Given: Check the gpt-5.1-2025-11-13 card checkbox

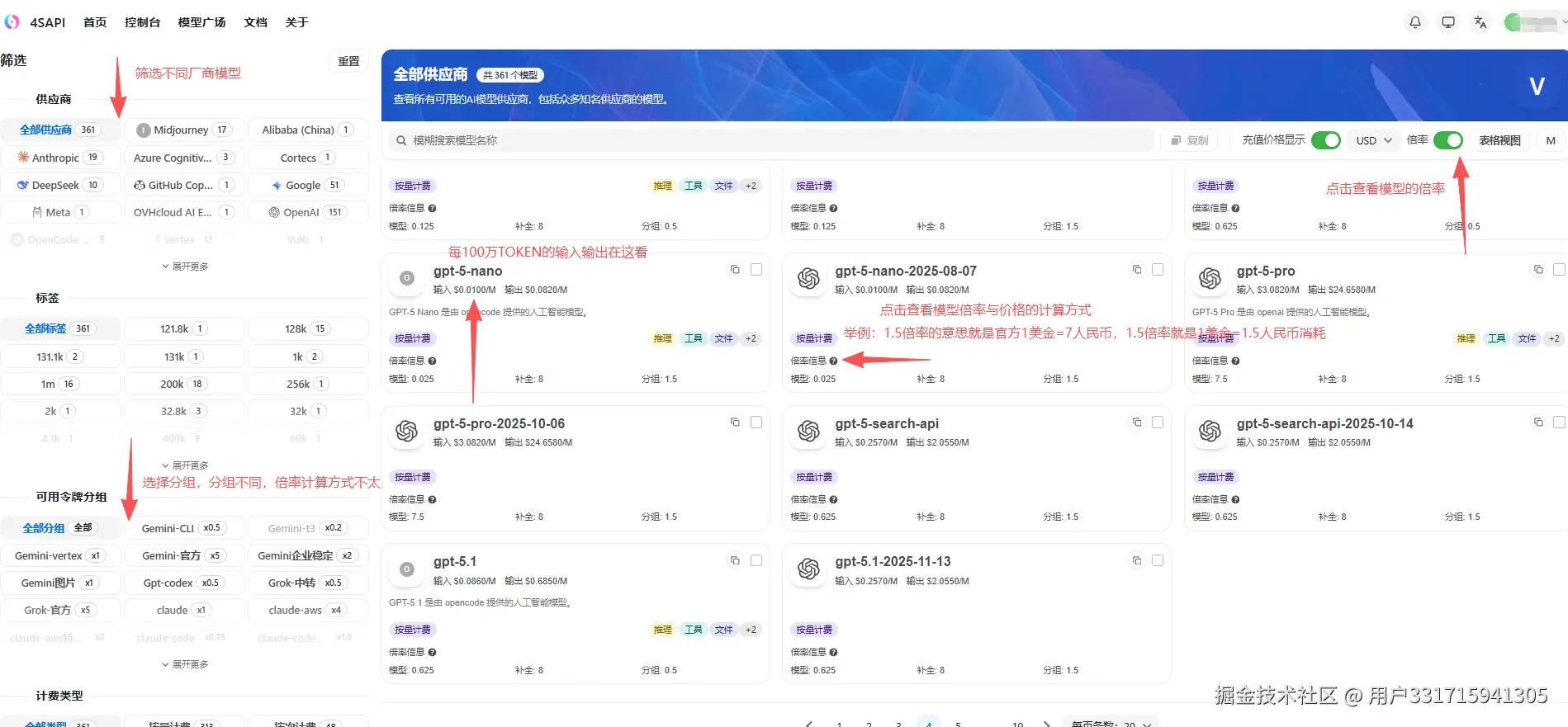Looking at the screenshot, I should pyautogui.click(x=1158, y=561).
